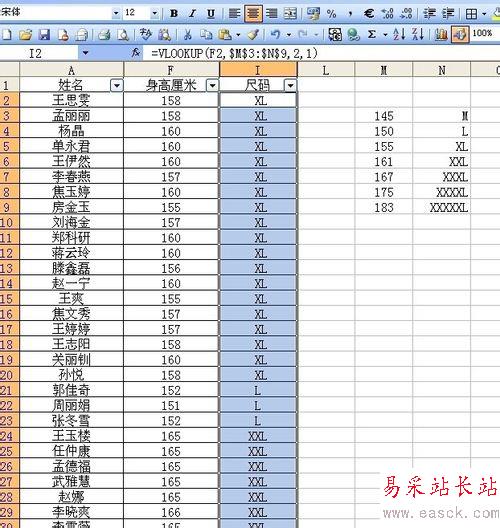Align text left
This screenshot has width=500, height=528.
pyautogui.click(x=234, y=13)
